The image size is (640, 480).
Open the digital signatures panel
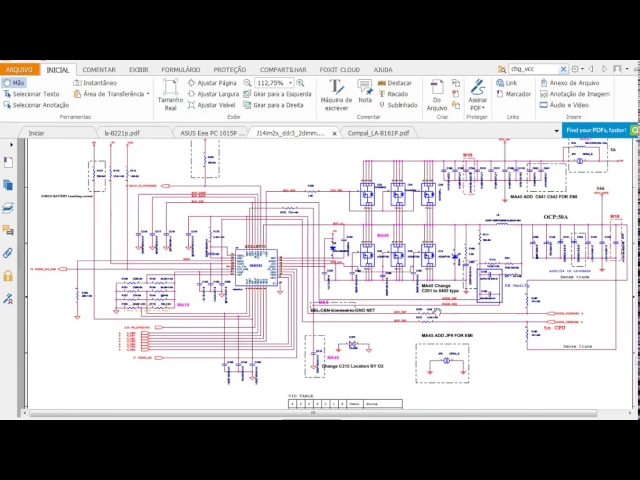[8, 299]
